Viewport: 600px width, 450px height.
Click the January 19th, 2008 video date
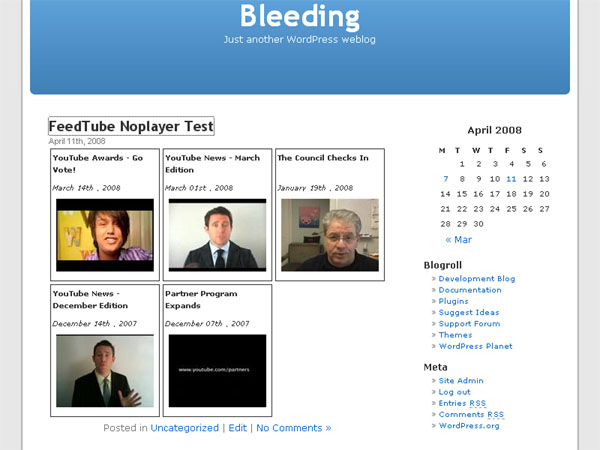pos(315,188)
